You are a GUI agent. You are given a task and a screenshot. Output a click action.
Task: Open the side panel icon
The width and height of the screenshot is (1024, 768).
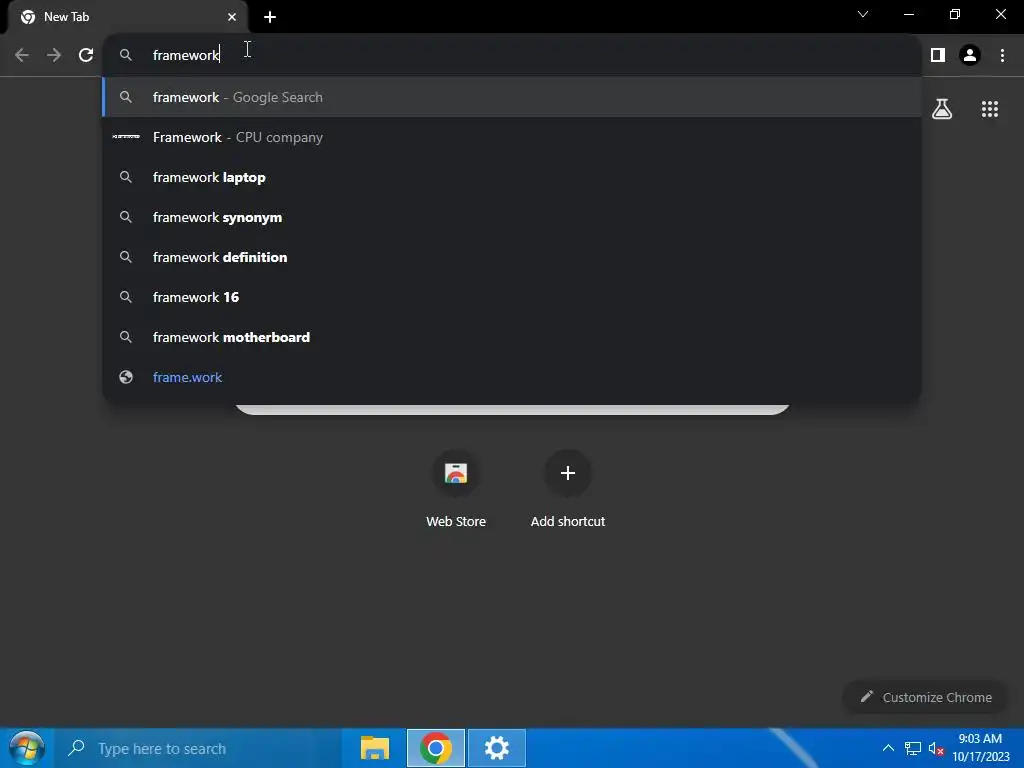pyautogui.click(x=938, y=55)
